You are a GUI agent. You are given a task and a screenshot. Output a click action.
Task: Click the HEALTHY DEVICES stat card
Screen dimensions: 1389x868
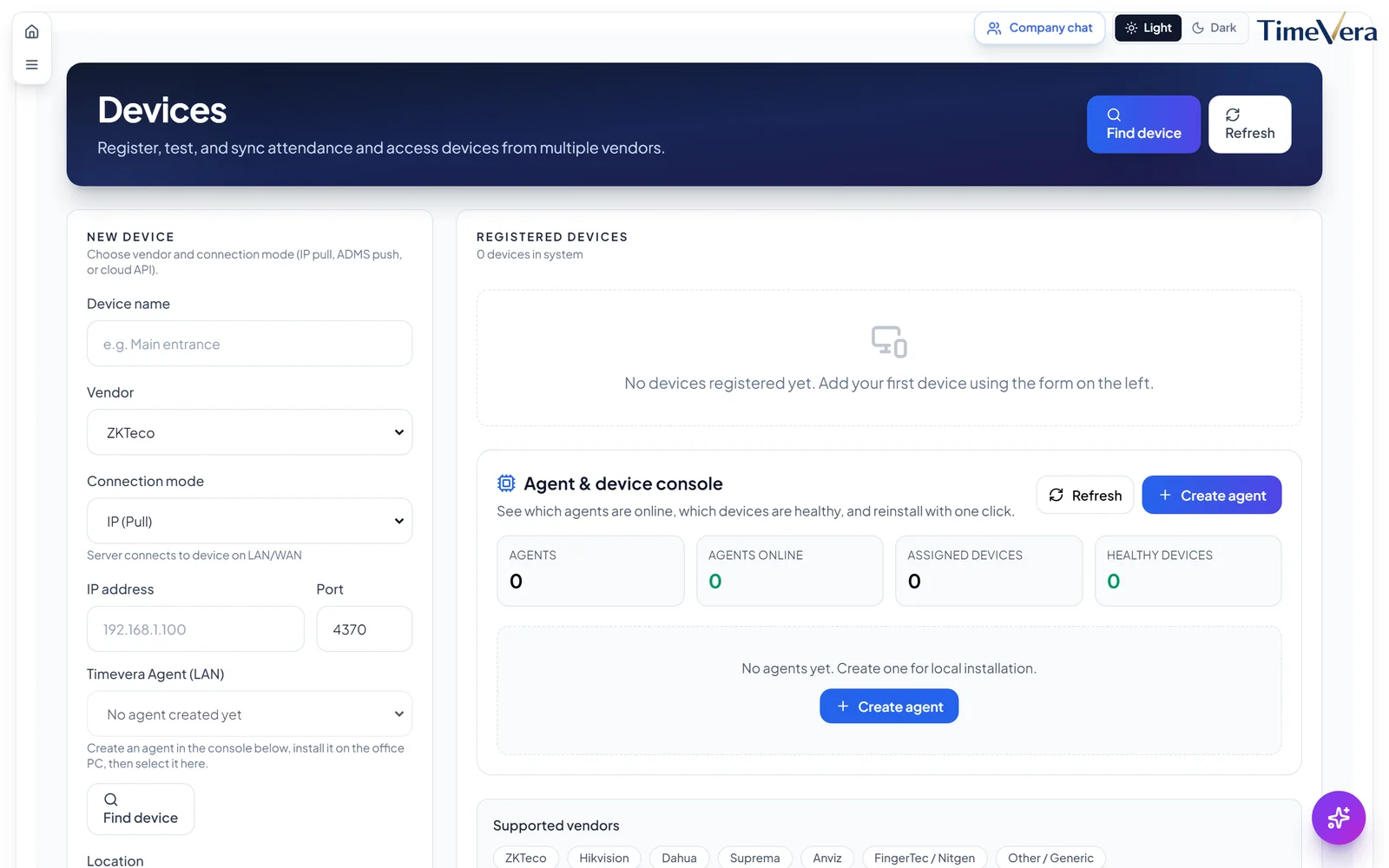(1188, 570)
